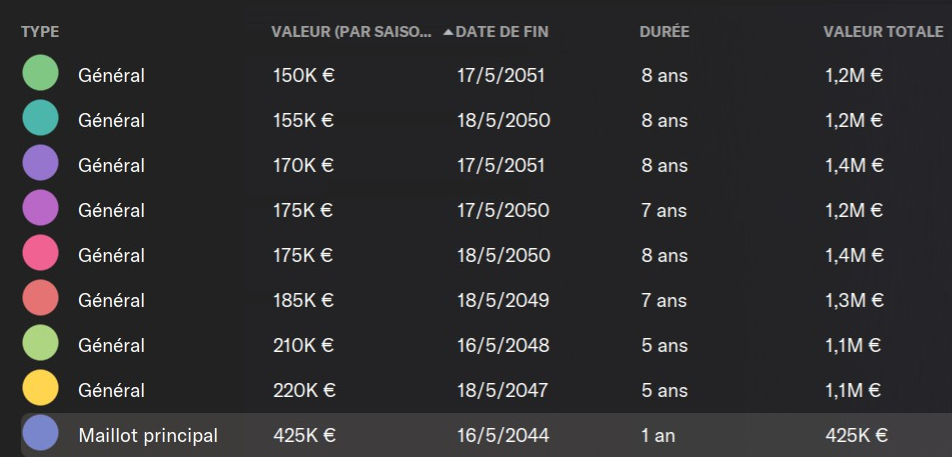Select the blue circle beside Maillot principal
This screenshot has width=952, height=457.
coord(40,435)
